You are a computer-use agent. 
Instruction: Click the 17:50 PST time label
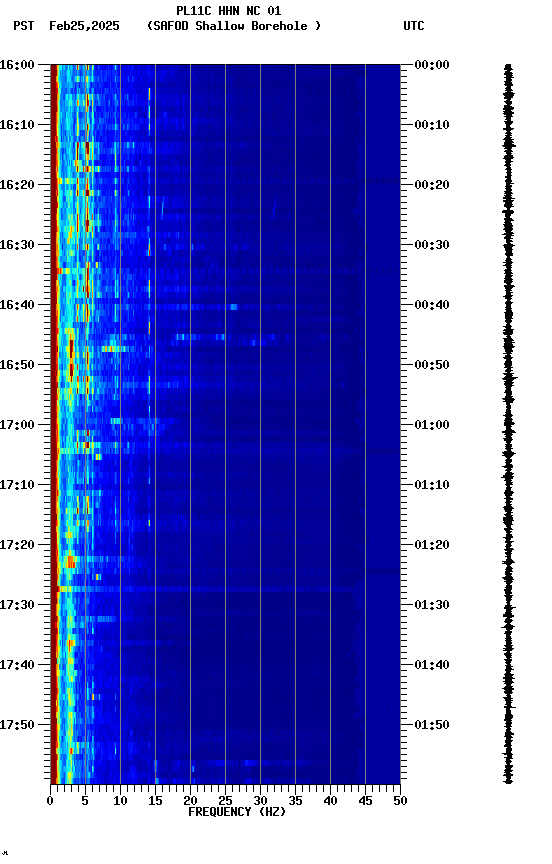pos(17,725)
